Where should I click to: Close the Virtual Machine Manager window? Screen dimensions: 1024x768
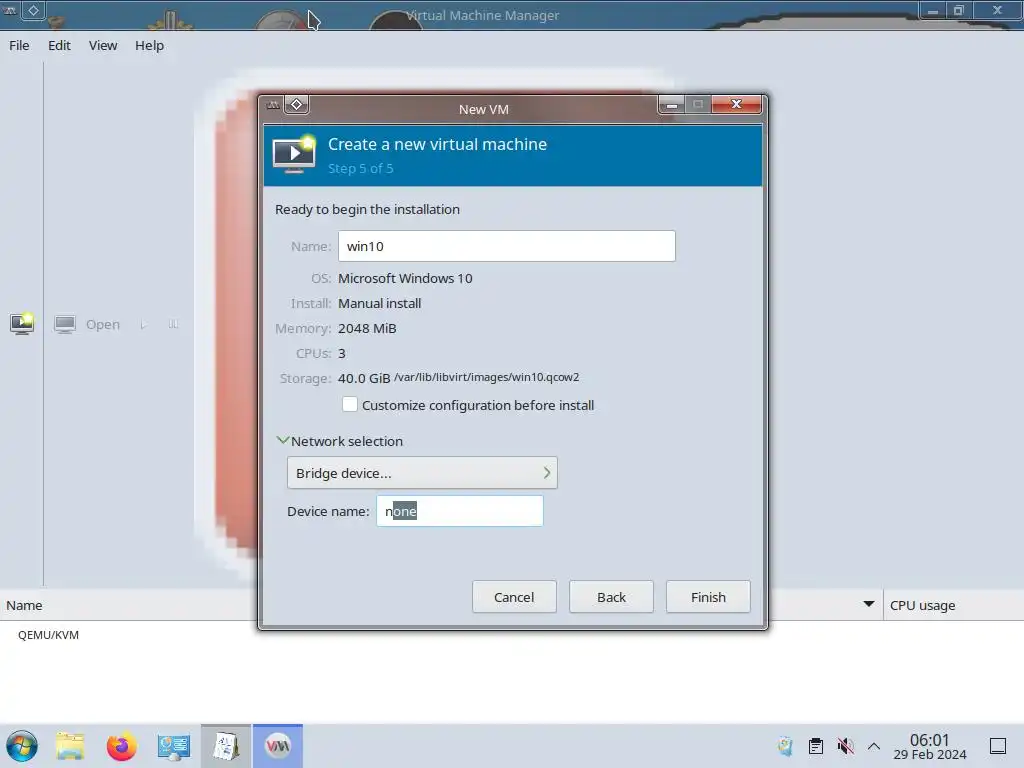point(997,10)
